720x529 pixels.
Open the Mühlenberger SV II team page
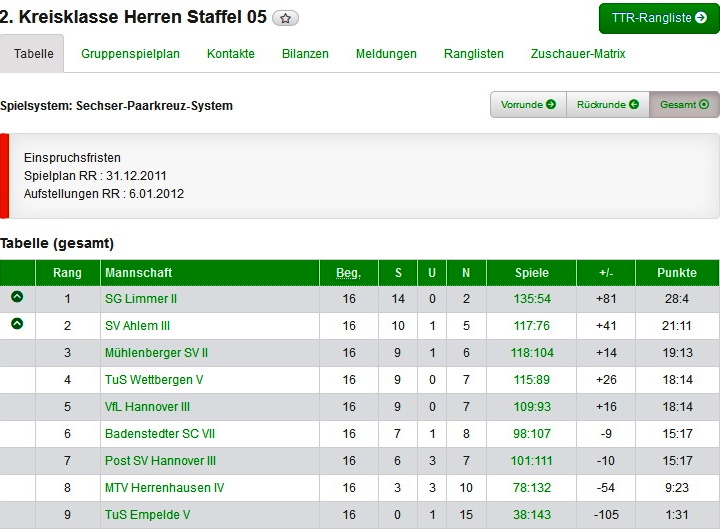(156, 353)
